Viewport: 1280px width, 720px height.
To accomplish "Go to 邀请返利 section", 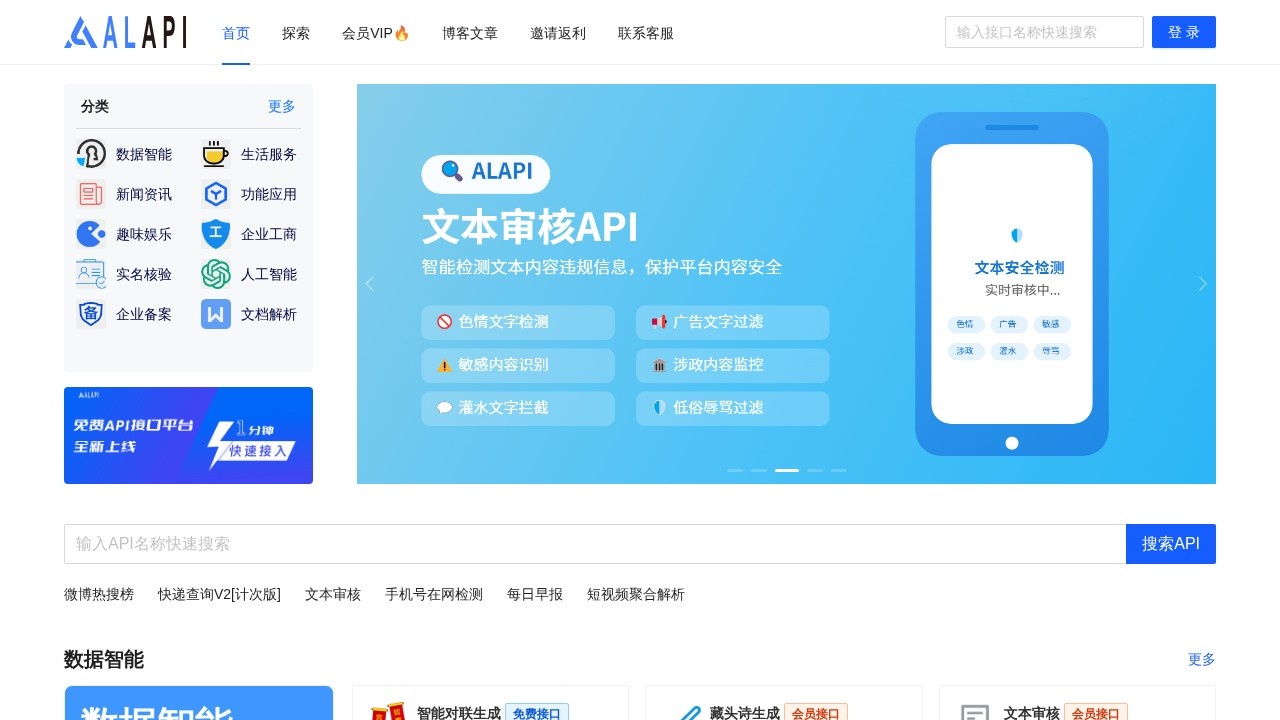I will [558, 32].
